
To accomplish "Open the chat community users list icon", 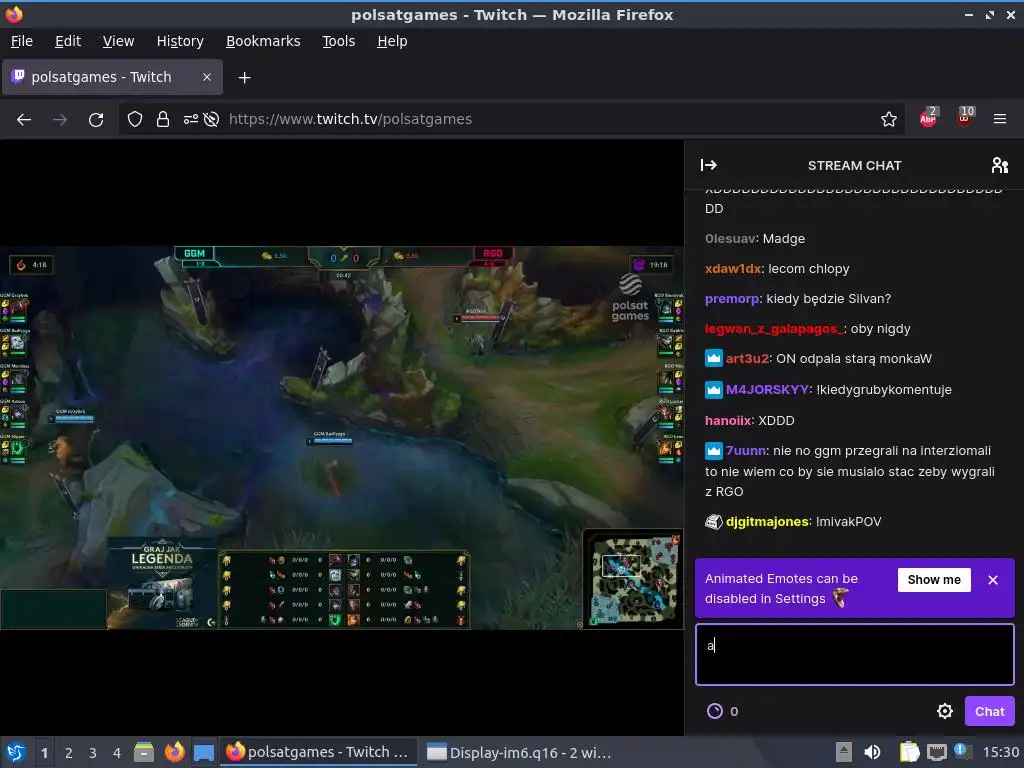I will [x=999, y=165].
